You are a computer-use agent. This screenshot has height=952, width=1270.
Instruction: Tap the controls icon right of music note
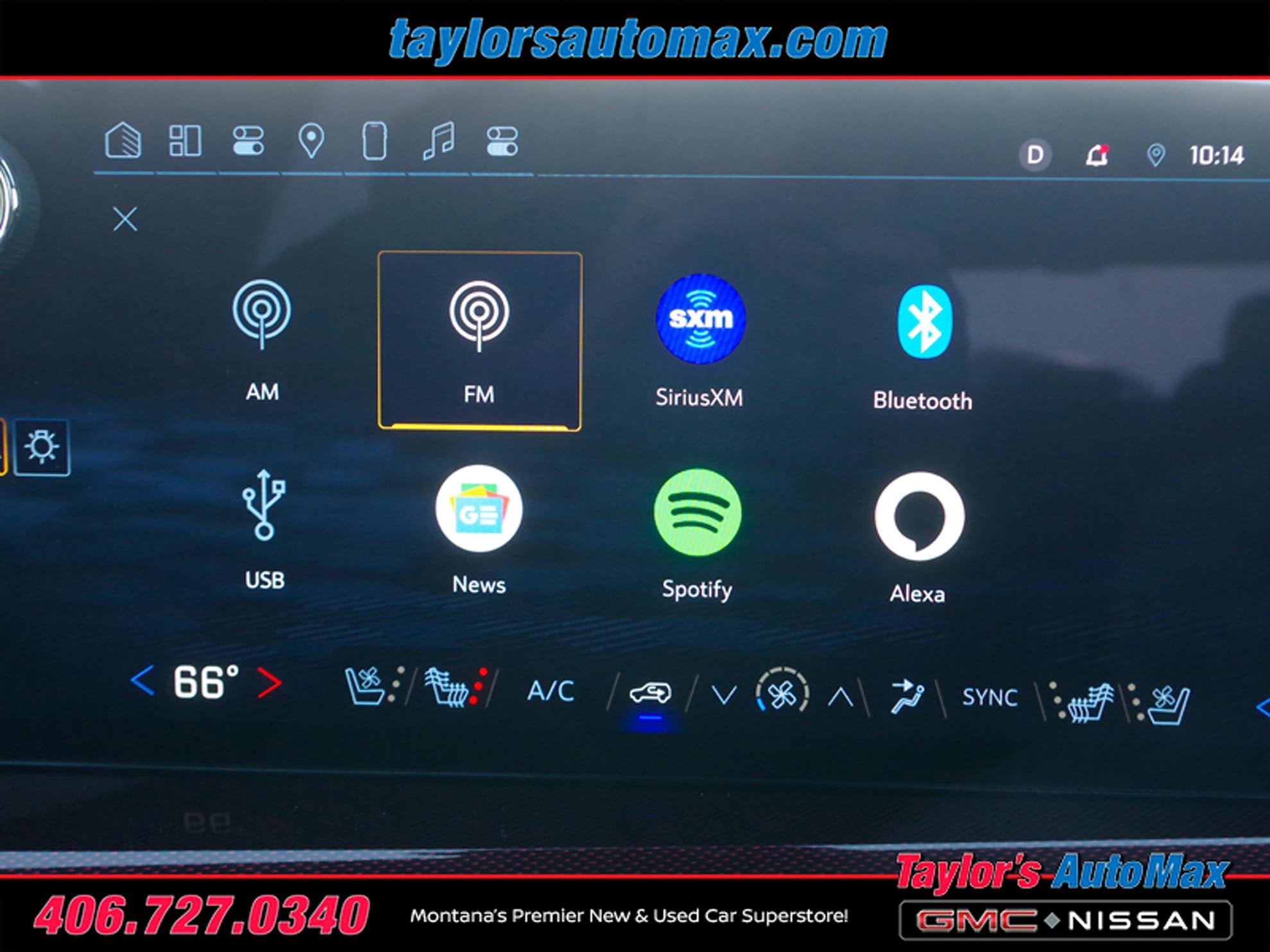click(x=502, y=141)
